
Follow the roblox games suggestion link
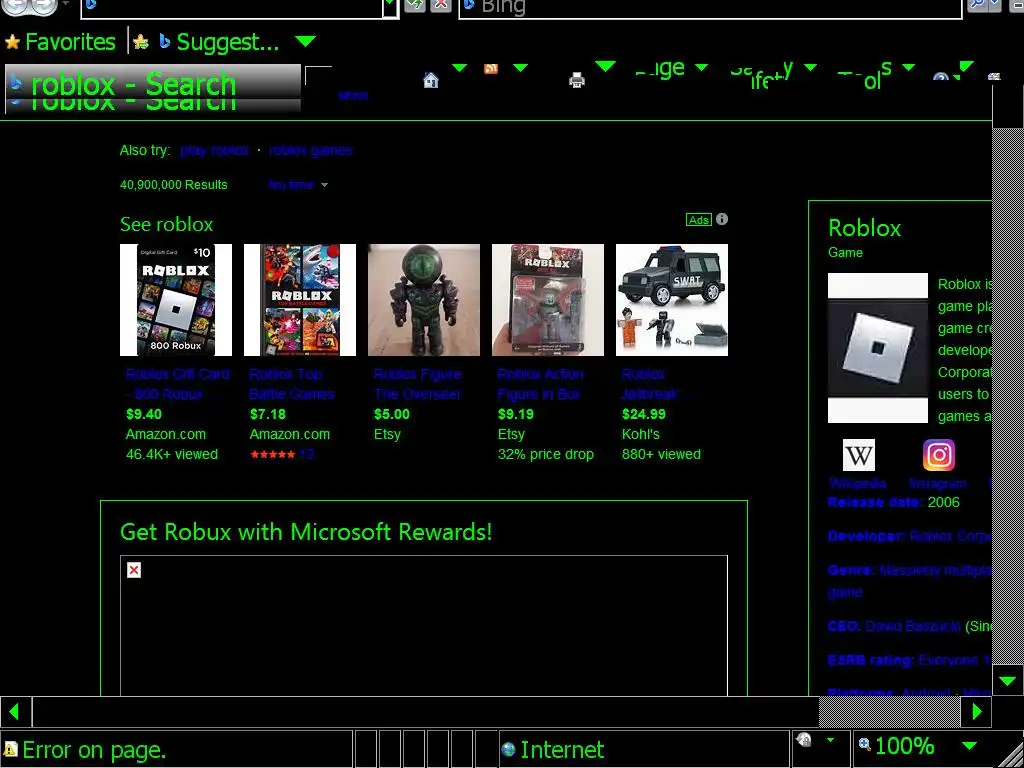point(310,150)
